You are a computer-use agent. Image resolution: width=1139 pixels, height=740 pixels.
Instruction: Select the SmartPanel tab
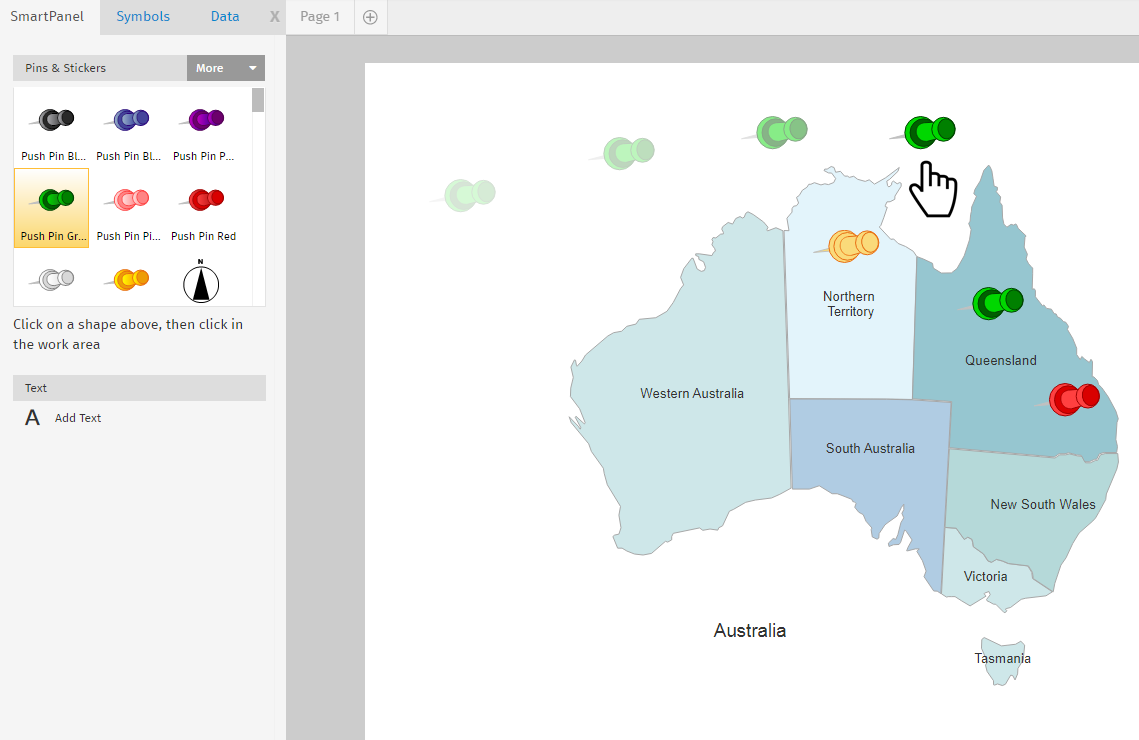point(47,17)
